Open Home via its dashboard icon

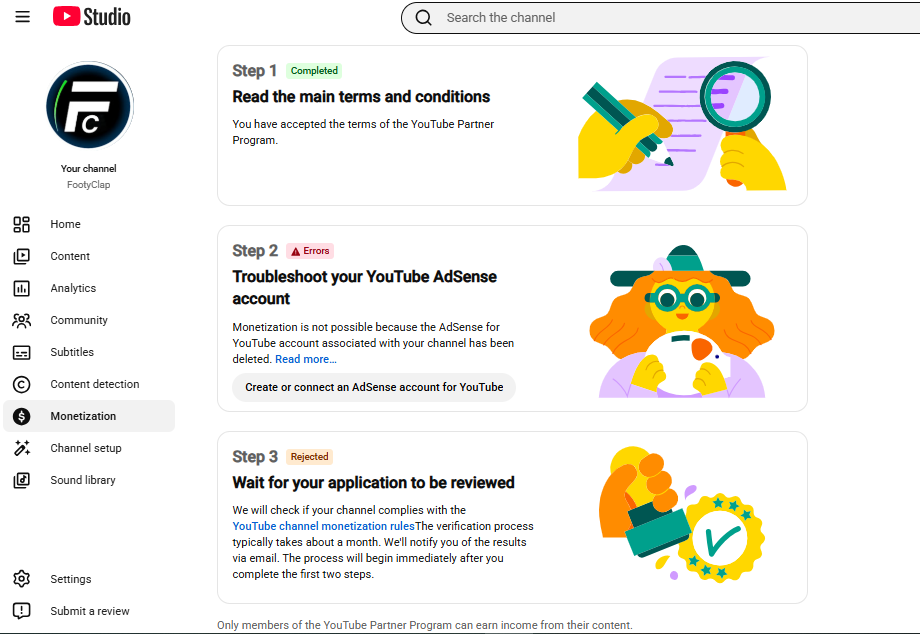point(22,224)
